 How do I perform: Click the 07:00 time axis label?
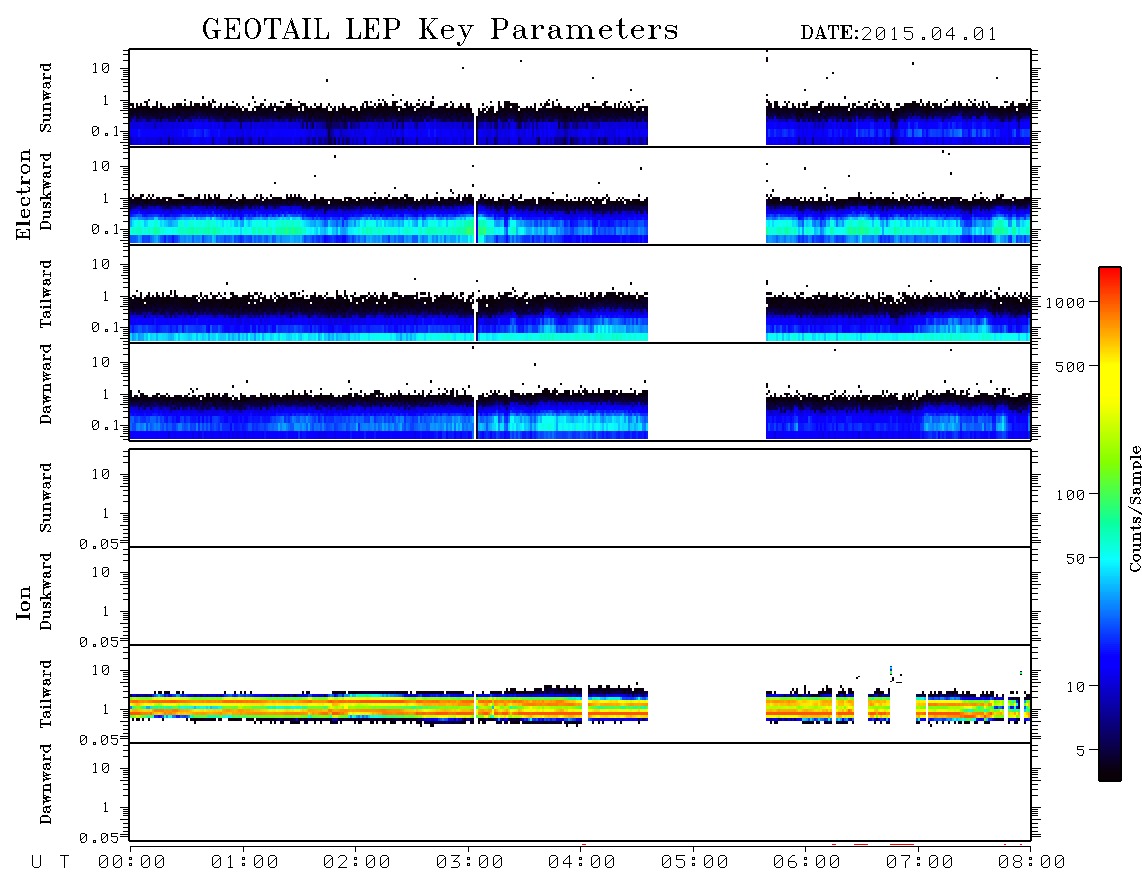[920, 863]
